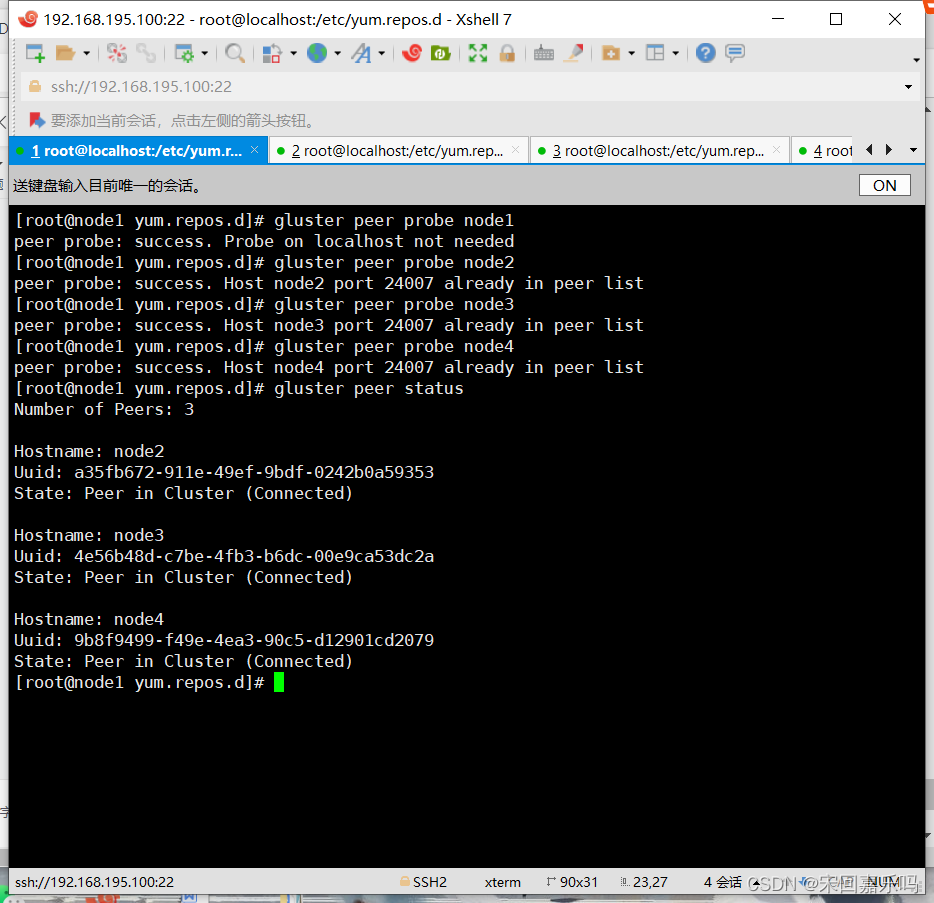
Task: Click the red Xshell swirl toolbar icon
Action: [x=412, y=53]
